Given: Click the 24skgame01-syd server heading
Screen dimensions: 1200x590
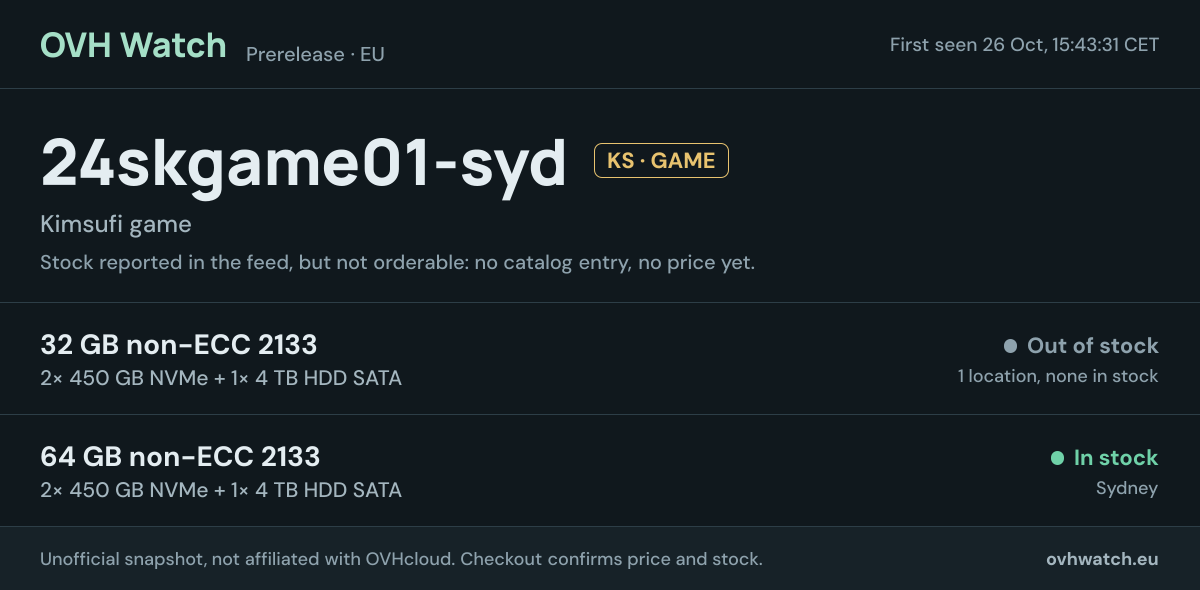Looking at the screenshot, I should 303,162.
